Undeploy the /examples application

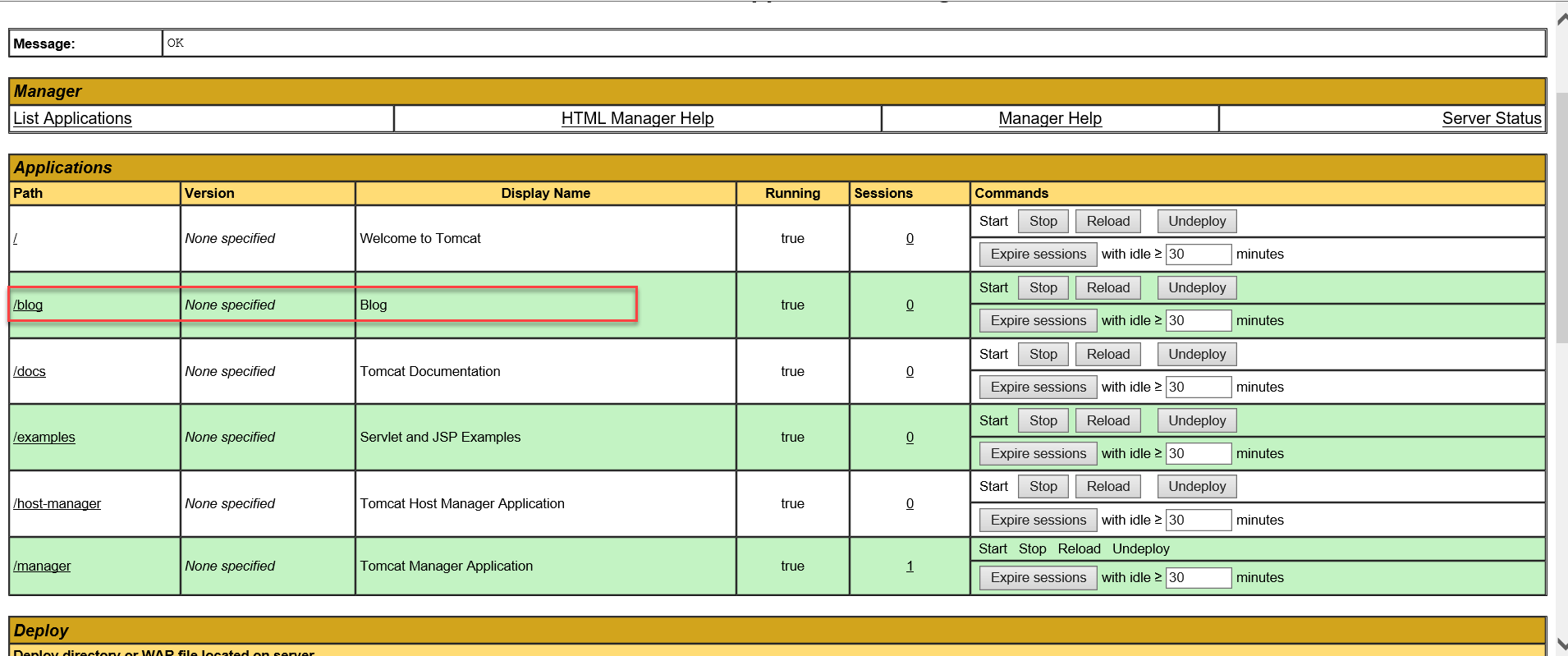[1196, 421]
